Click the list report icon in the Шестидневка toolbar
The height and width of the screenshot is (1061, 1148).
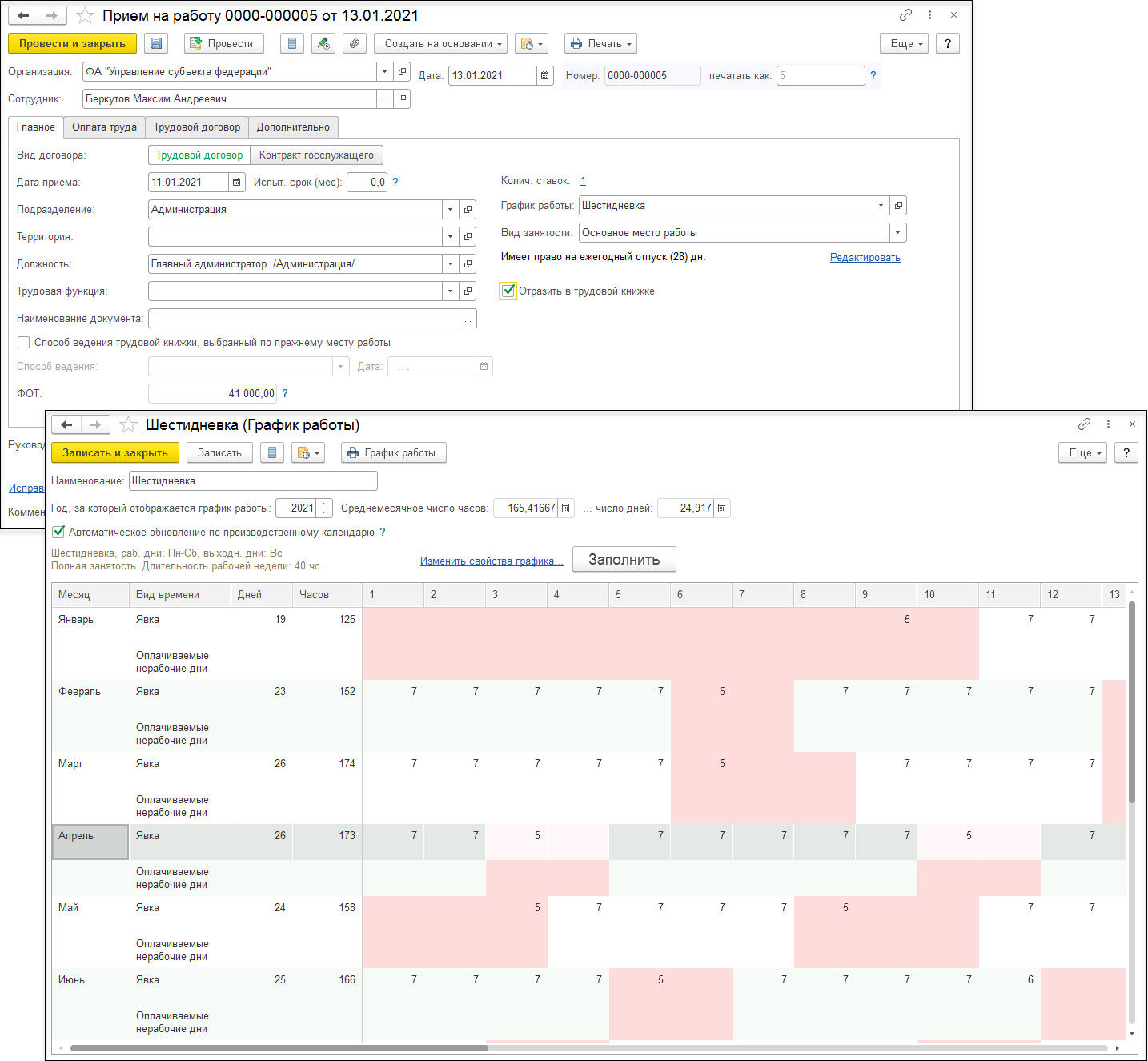coord(272,452)
